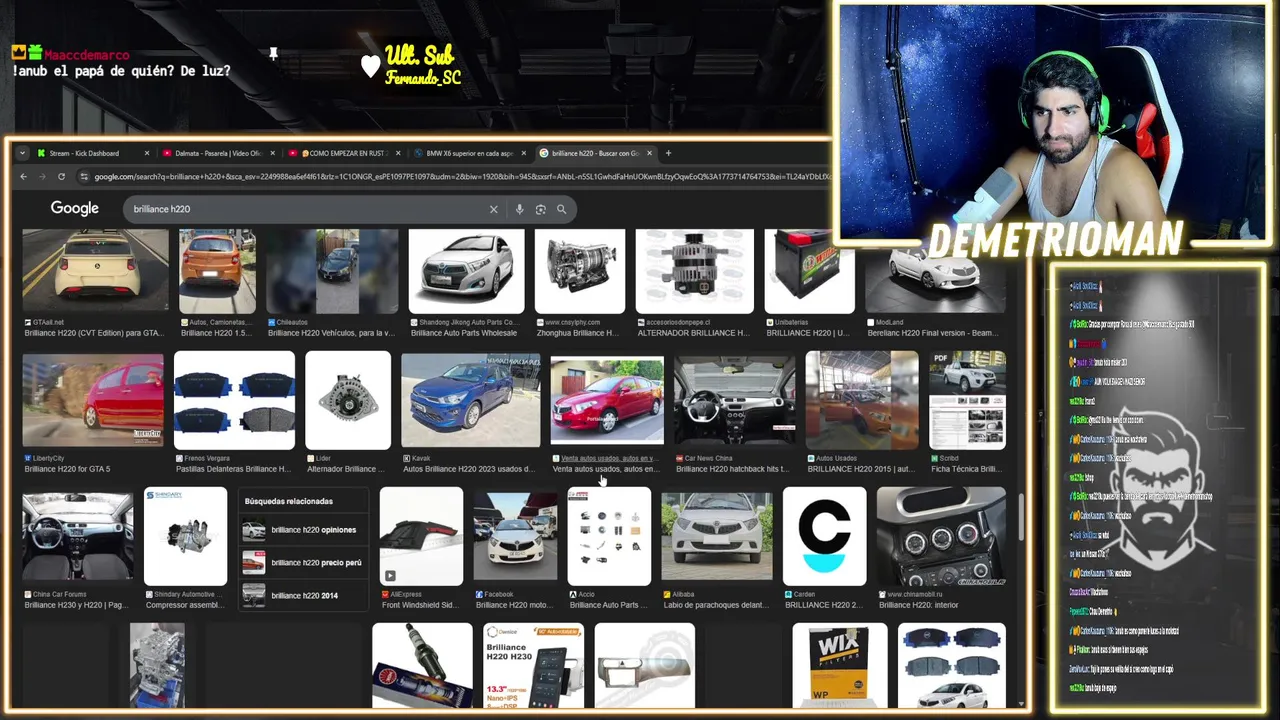Click the magnifier search icon
Viewport: 1280px width, 720px height.
(x=561, y=209)
